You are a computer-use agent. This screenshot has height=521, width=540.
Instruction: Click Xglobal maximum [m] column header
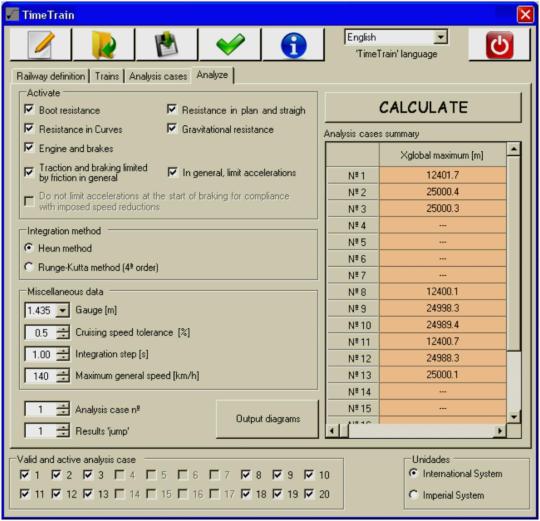click(x=443, y=155)
